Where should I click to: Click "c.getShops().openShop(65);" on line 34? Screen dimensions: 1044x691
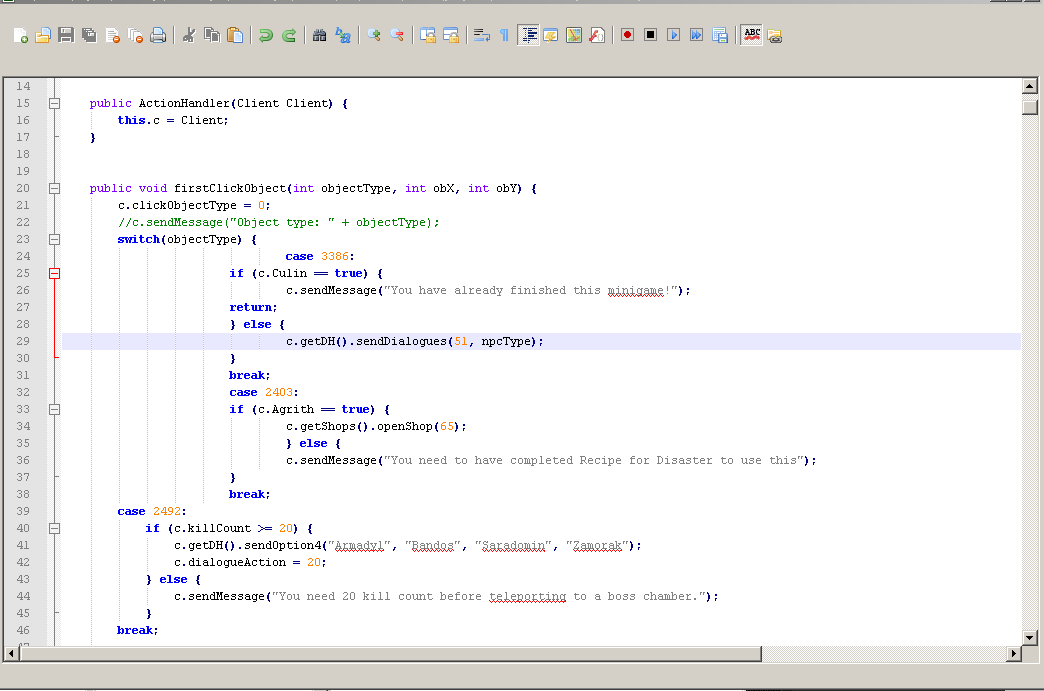point(376,426)
